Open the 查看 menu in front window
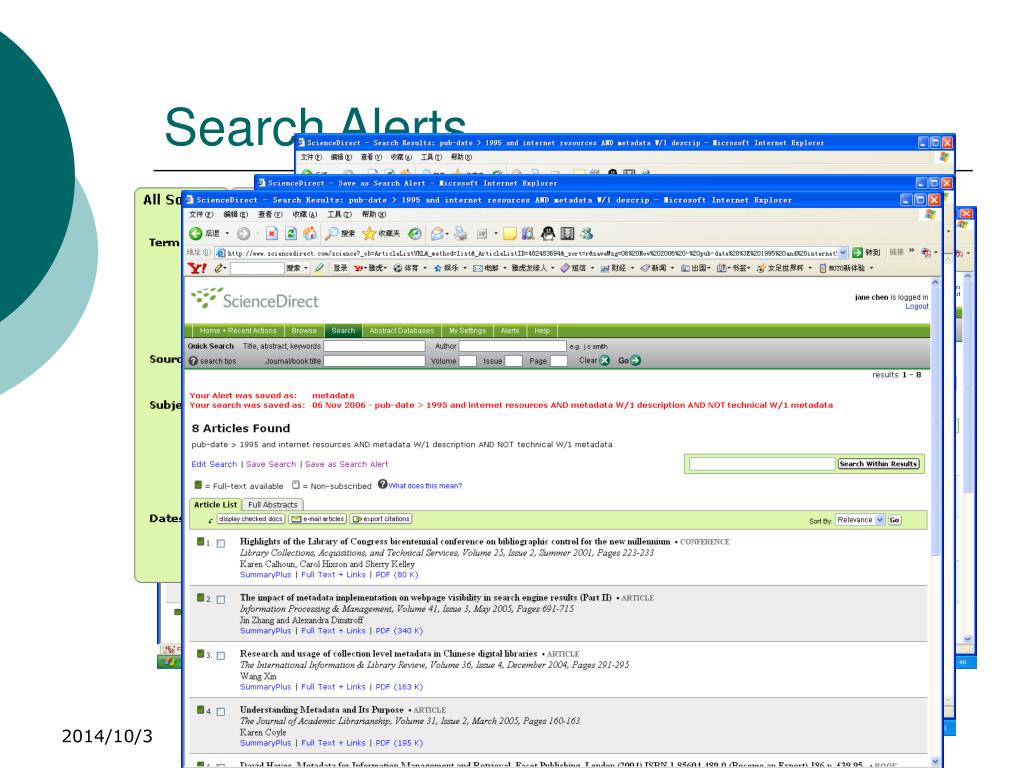The height and width of the screenshot is (768, 1024). pyautogui.click(x=270, y=214)
